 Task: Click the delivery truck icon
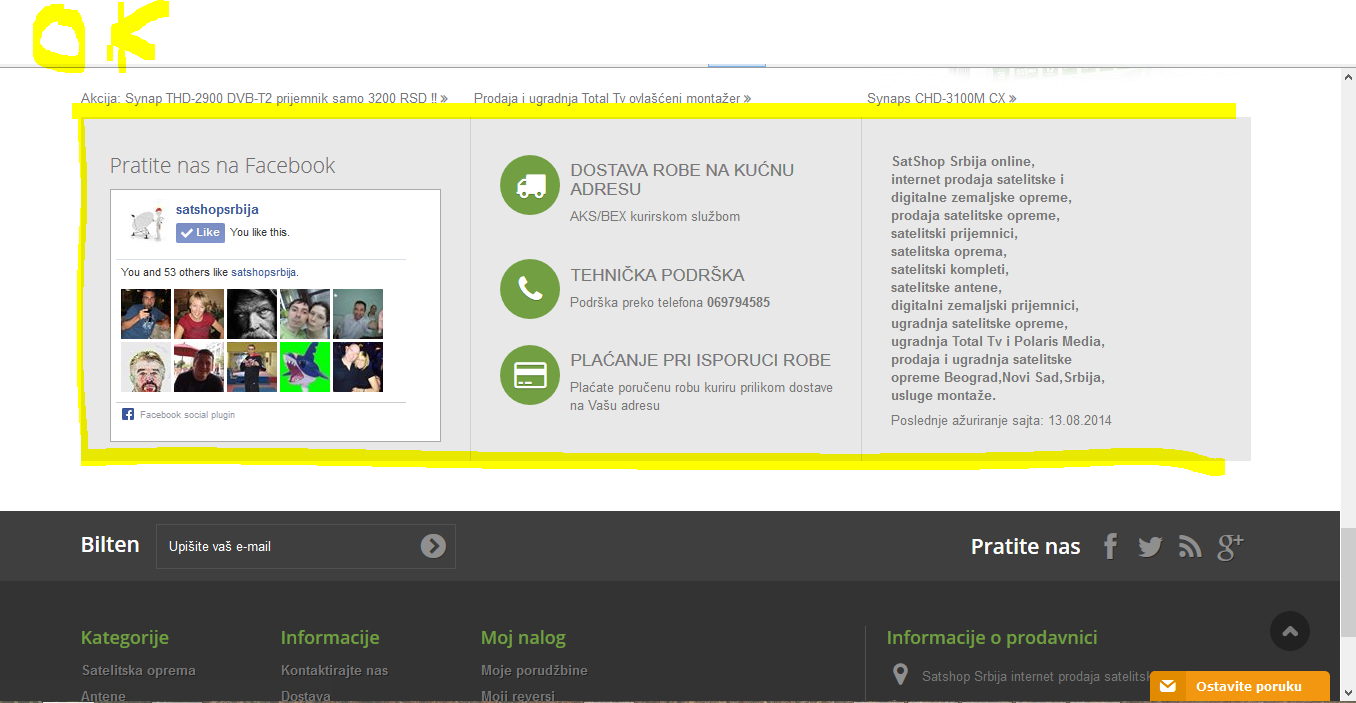pyautogui.click(x=530, y=185)
